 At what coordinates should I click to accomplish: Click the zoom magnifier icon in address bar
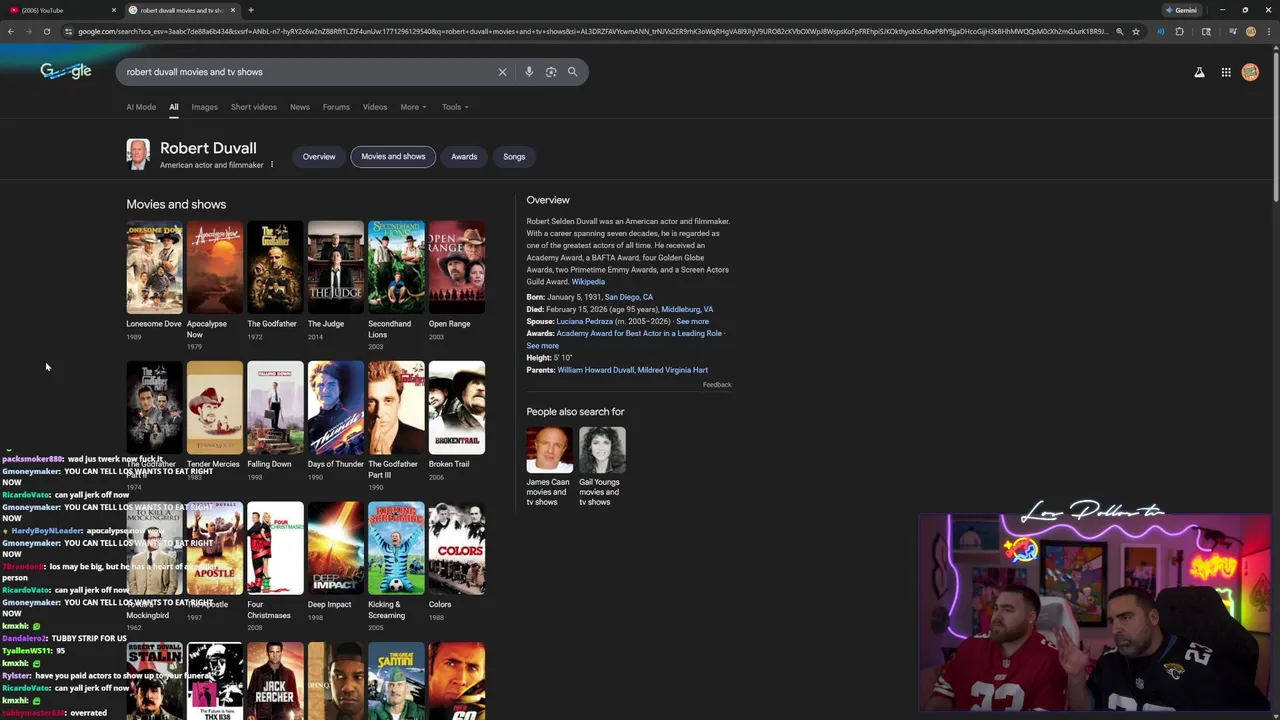pyautogui.click(x=1119, y=31)
